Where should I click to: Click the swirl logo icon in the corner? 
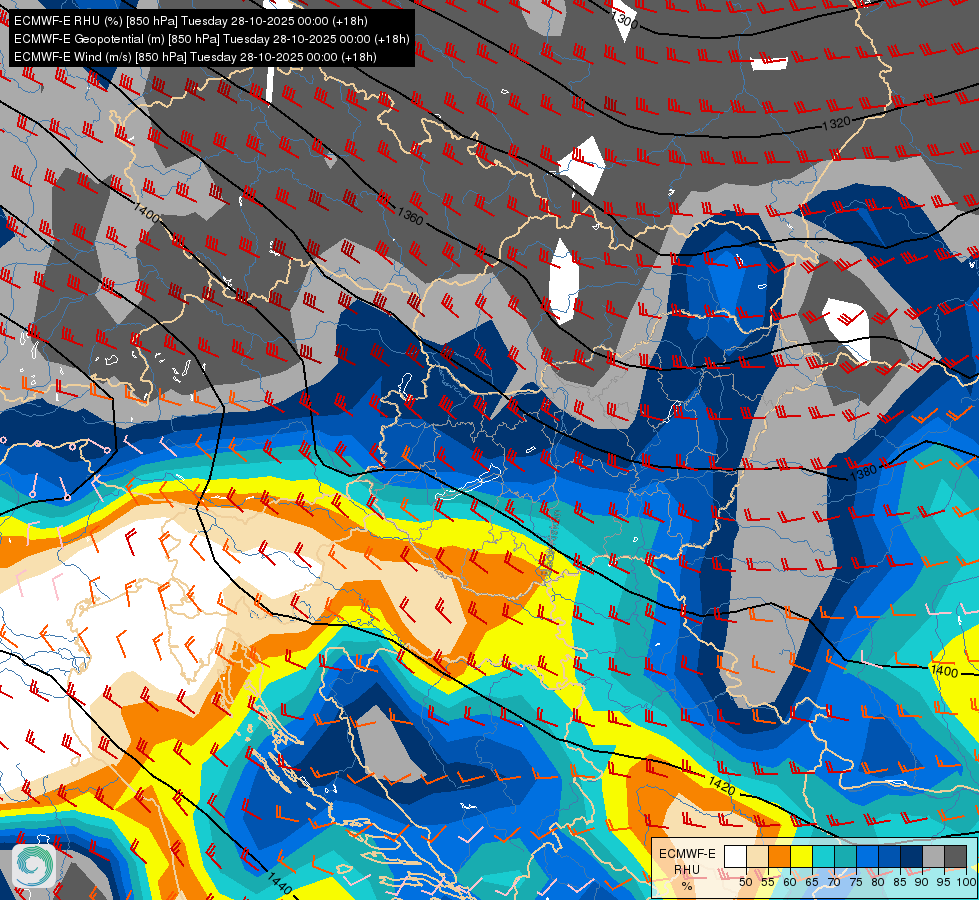coord(34,866)
